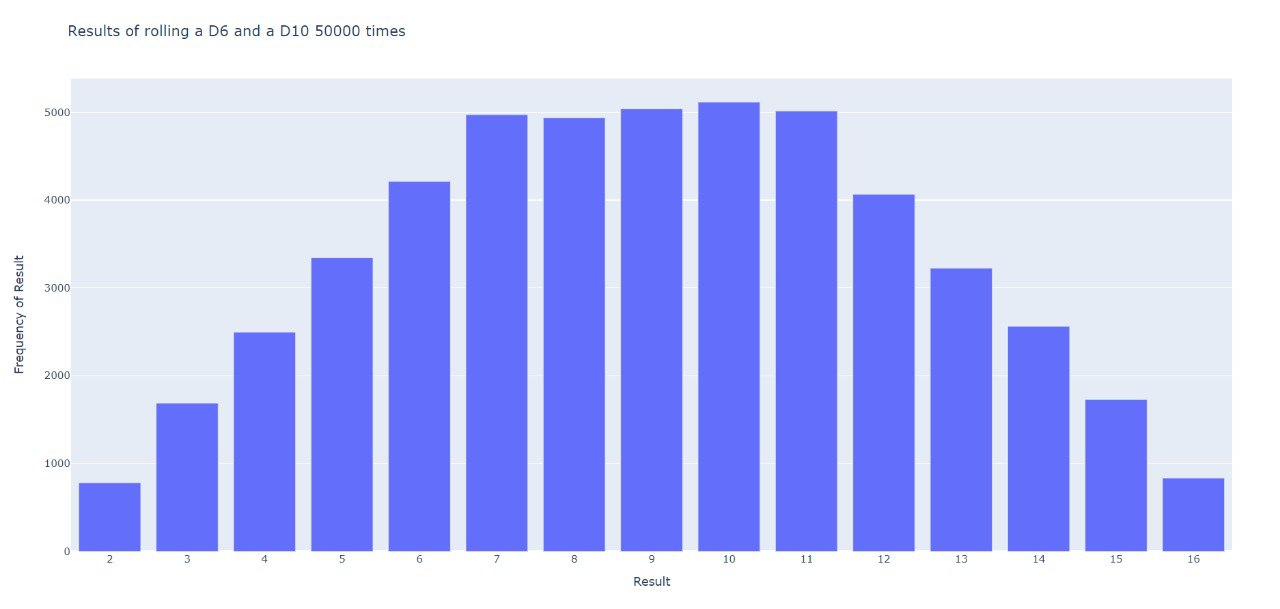This screenshot has height=609, width=1280.
Task: Click the bar for result 6
Action: click(x=419, y=366)
